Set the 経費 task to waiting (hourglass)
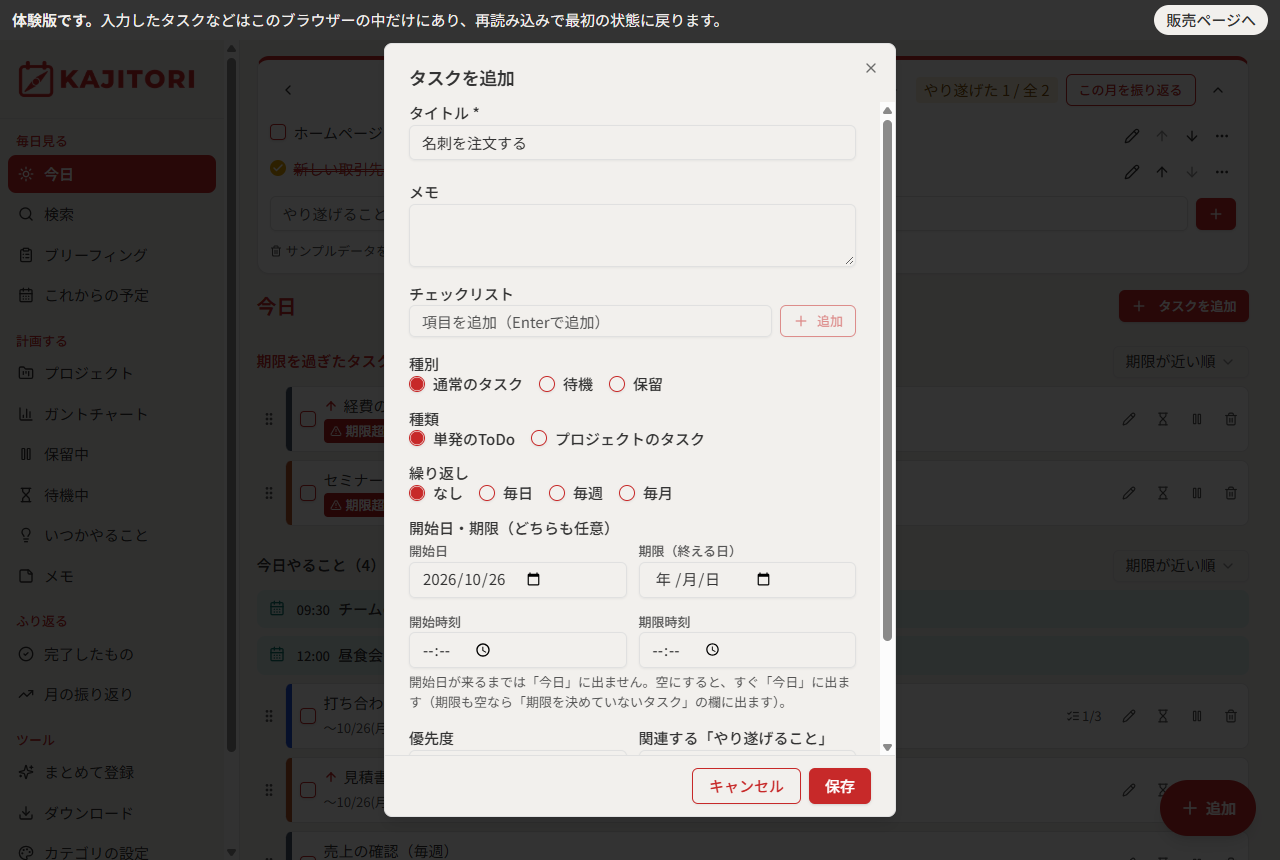This screenshot has width=1280, height=860. [x=1163, y=420]
